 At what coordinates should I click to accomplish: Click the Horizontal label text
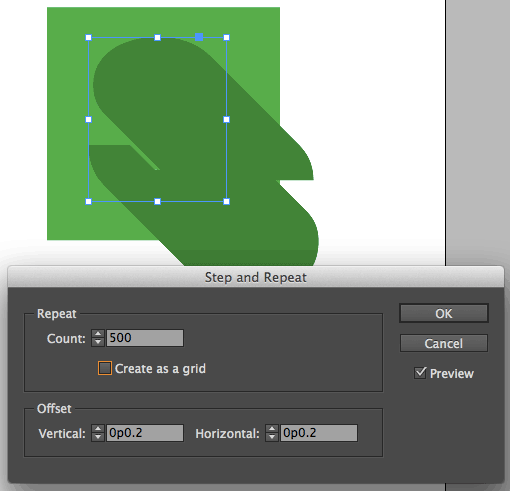coord(228,434)
